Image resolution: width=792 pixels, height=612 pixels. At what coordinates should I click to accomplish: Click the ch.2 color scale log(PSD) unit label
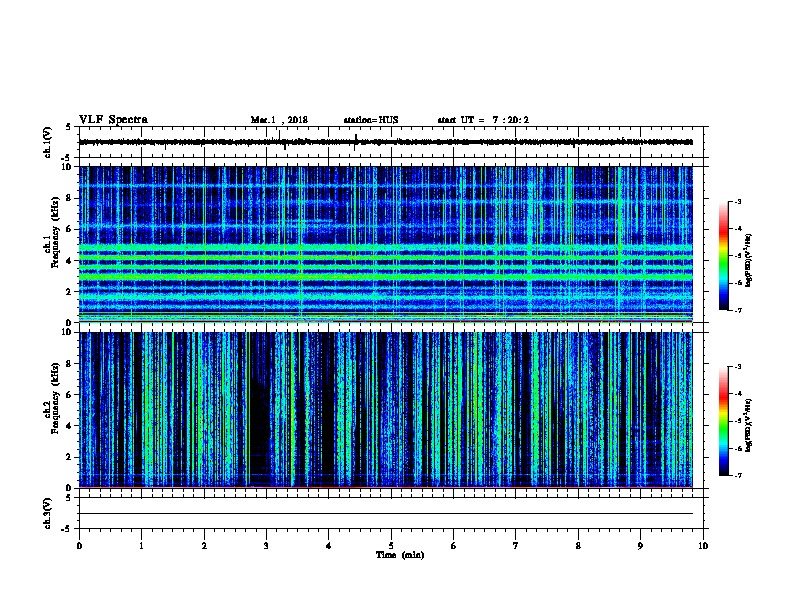tap(748, 425)
